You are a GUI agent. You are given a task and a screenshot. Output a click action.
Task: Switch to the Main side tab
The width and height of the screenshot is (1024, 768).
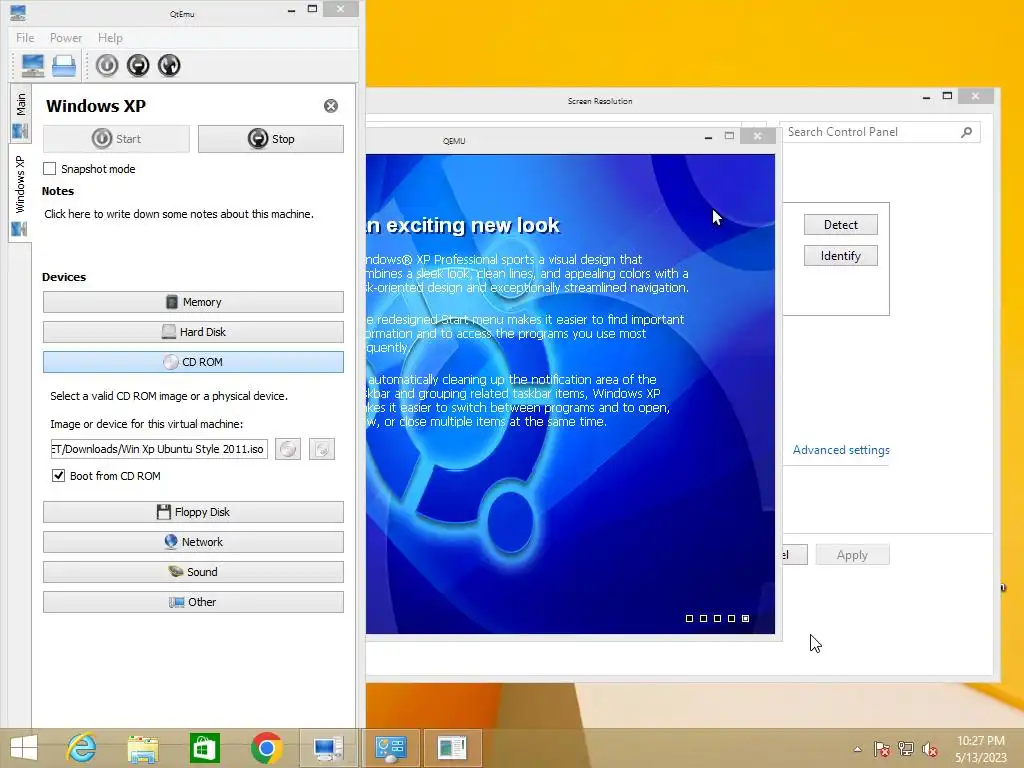point(20,113)
